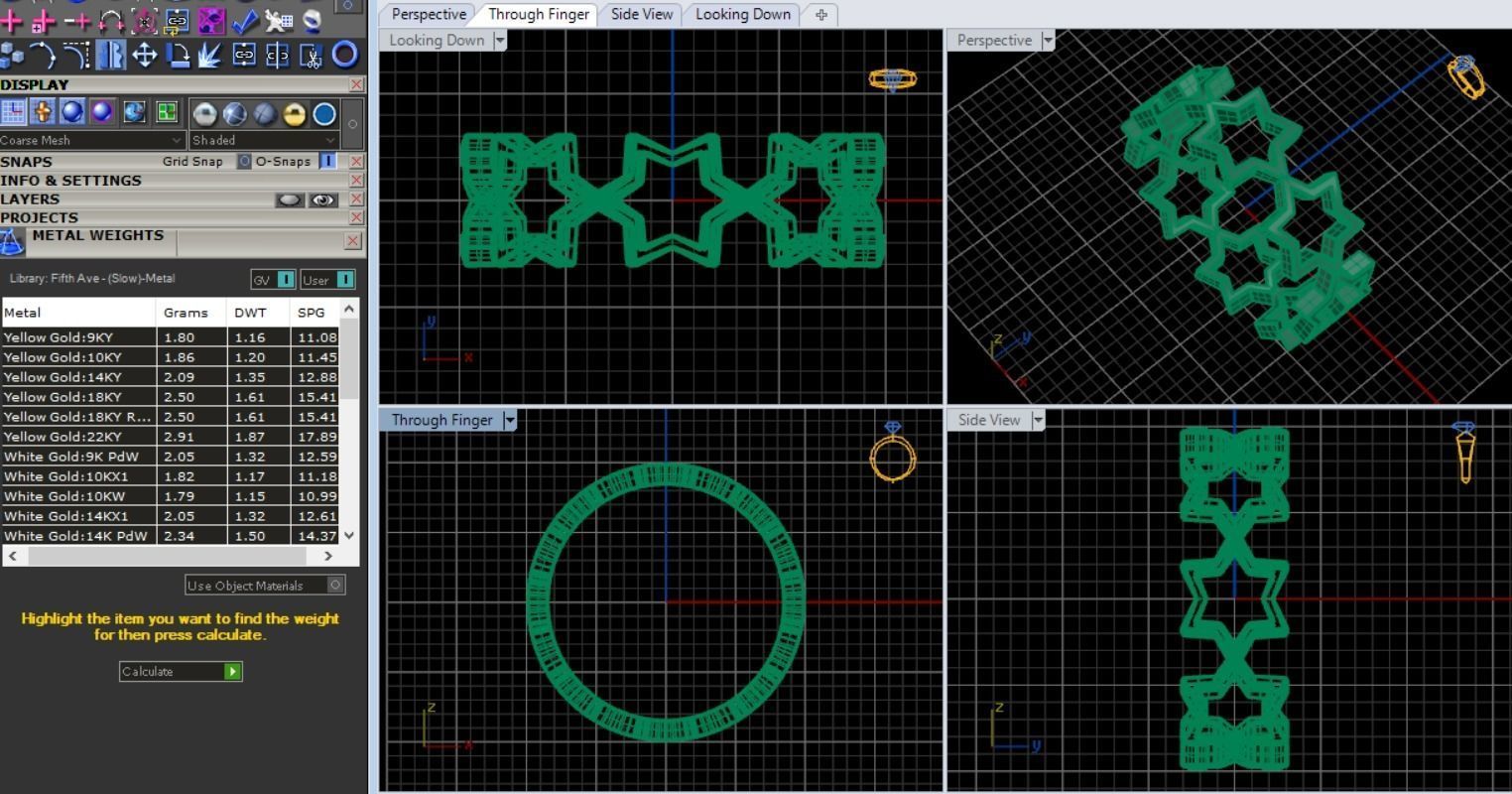The width and height of the screenshot is (1512, 794).
Task: Switch to the Perspective tab
Action: [x=429, y=14]
